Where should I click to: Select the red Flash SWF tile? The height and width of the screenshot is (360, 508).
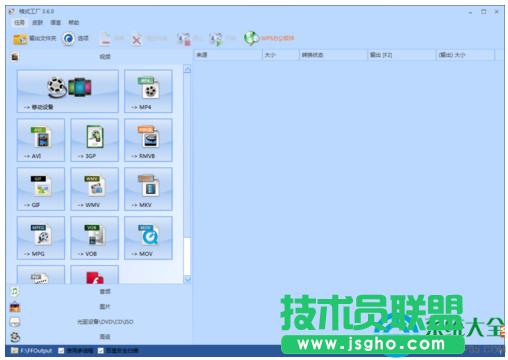95,275
